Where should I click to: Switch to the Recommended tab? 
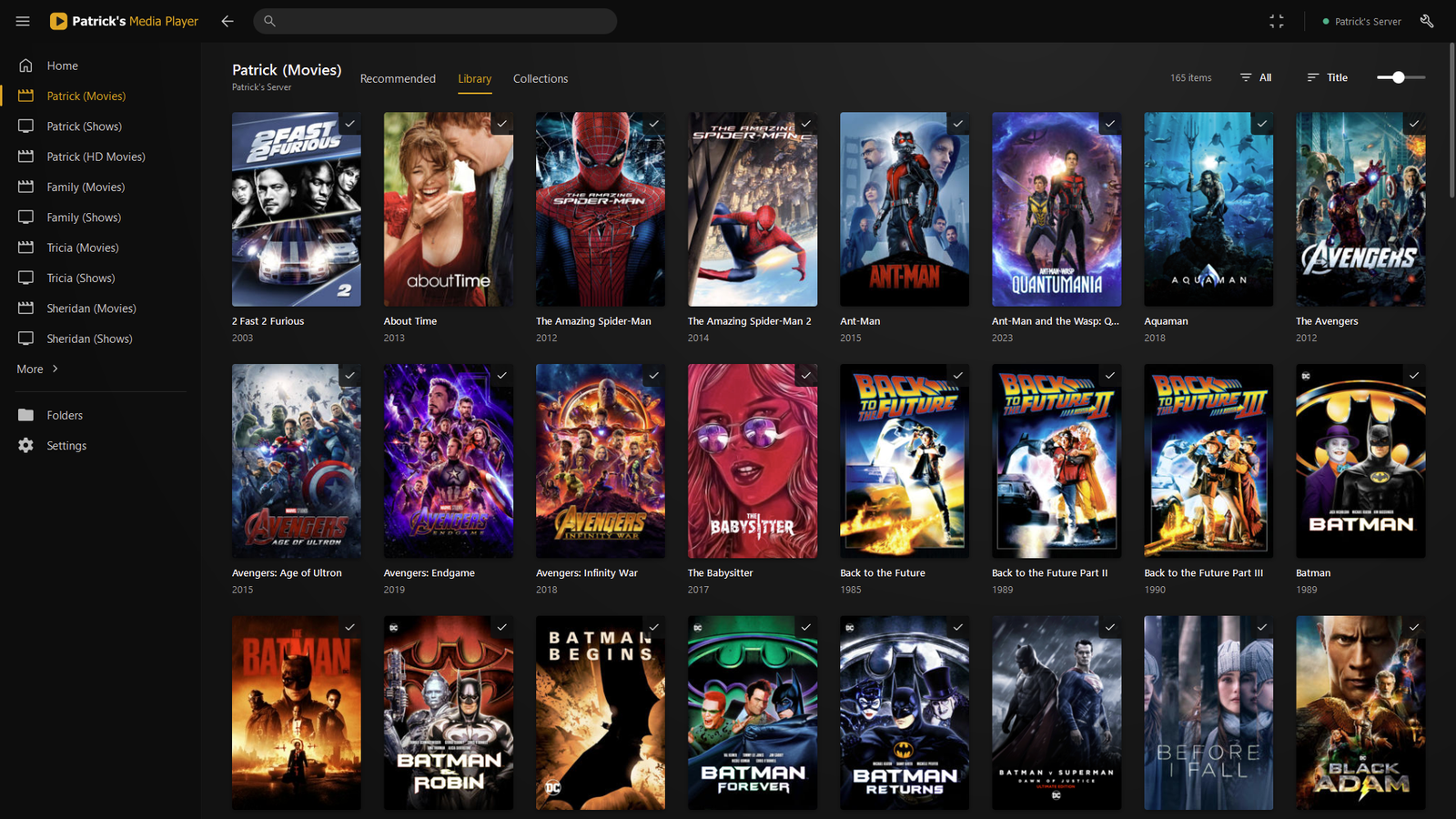pyautogui.click(x=398, y=78)
